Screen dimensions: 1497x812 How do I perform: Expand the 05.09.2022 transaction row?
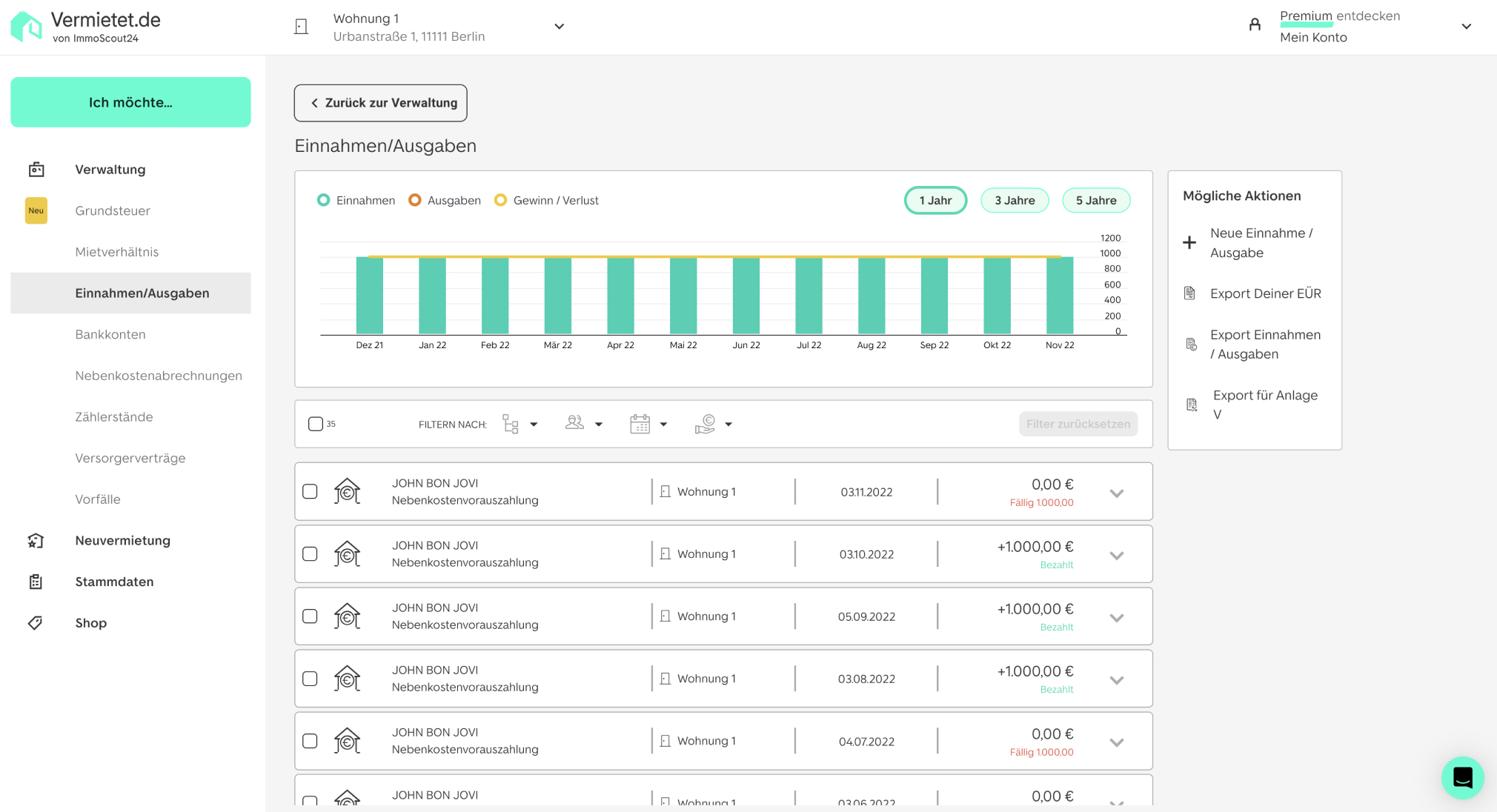coord(1117,617)
